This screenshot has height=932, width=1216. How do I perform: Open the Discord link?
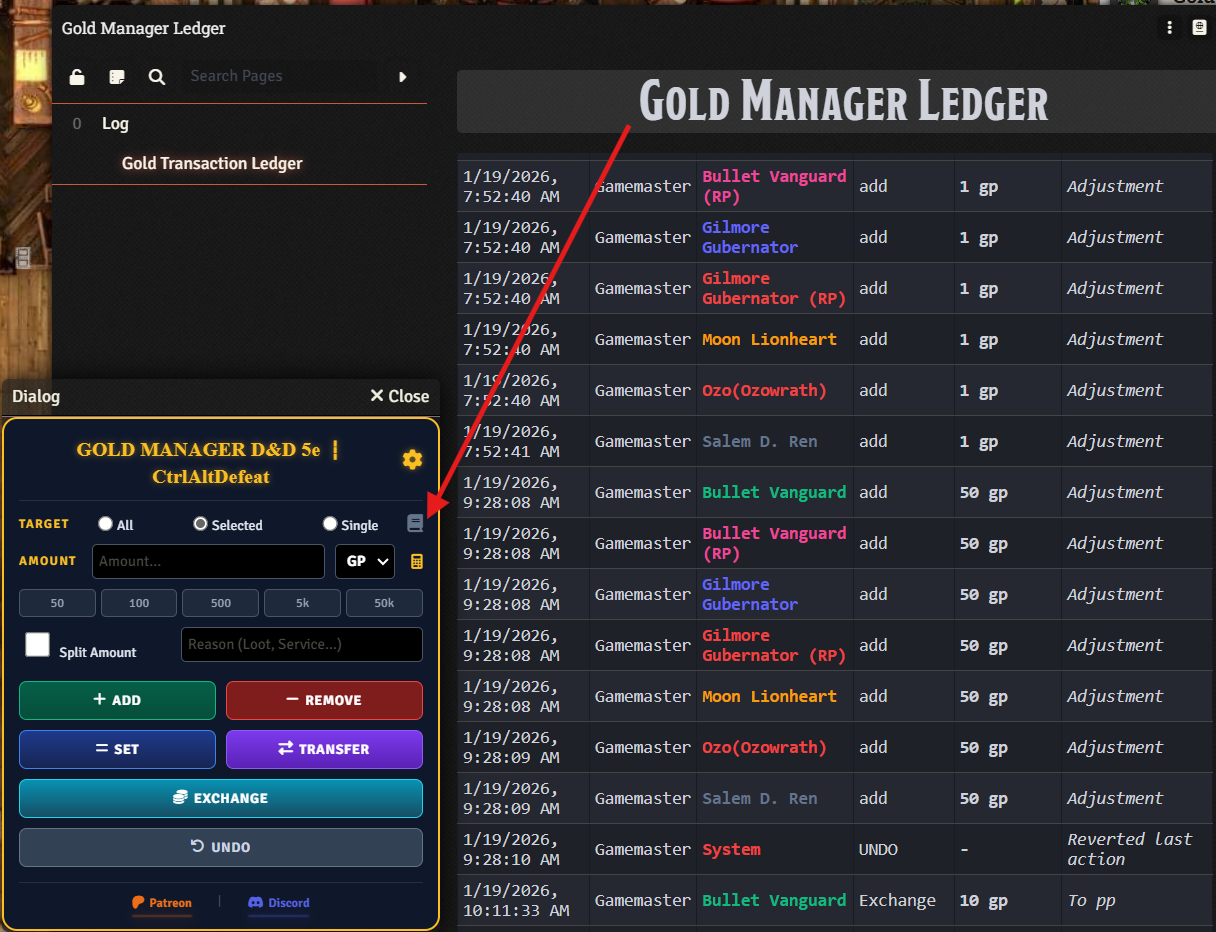[279, 903]
